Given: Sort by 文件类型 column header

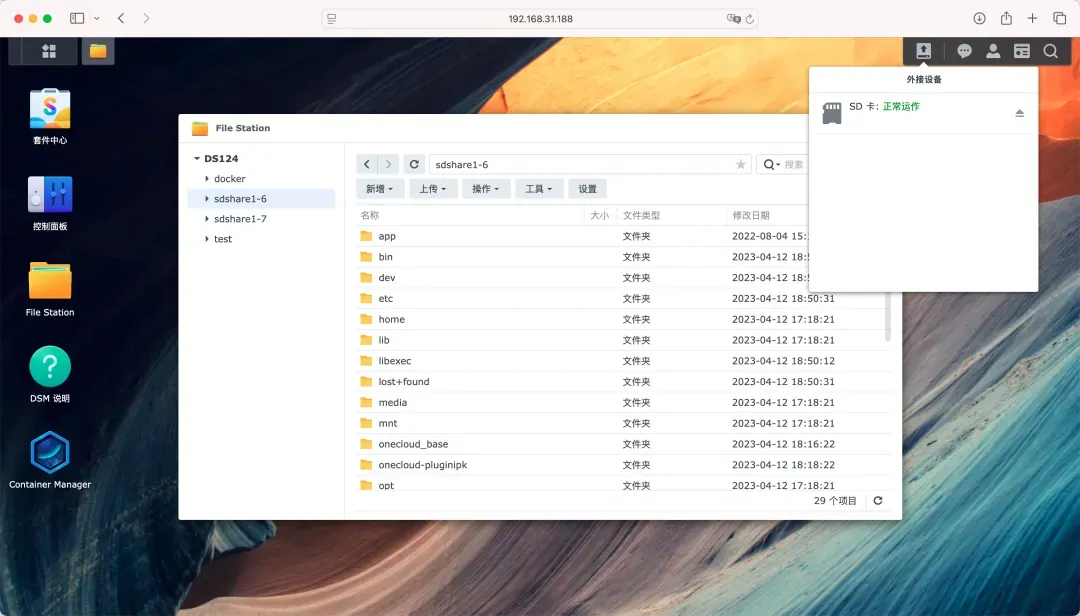Looking at the screenshot, I should pos(671,215).
